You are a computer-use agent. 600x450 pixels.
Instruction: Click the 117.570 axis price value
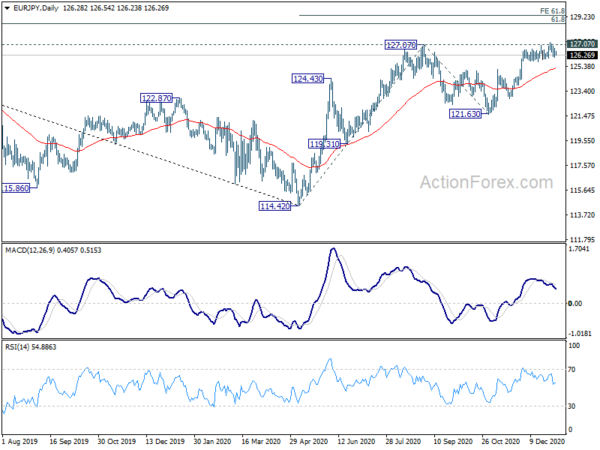click(582, 165)
